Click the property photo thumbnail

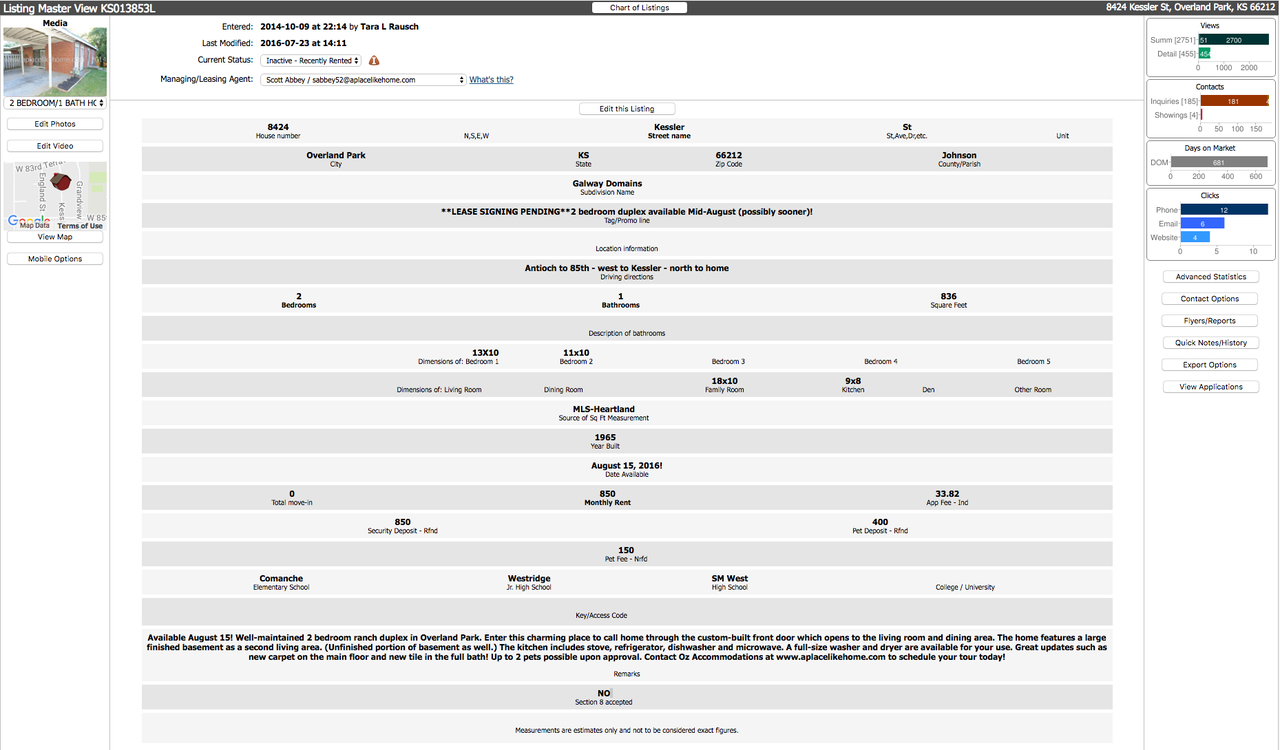55,61
